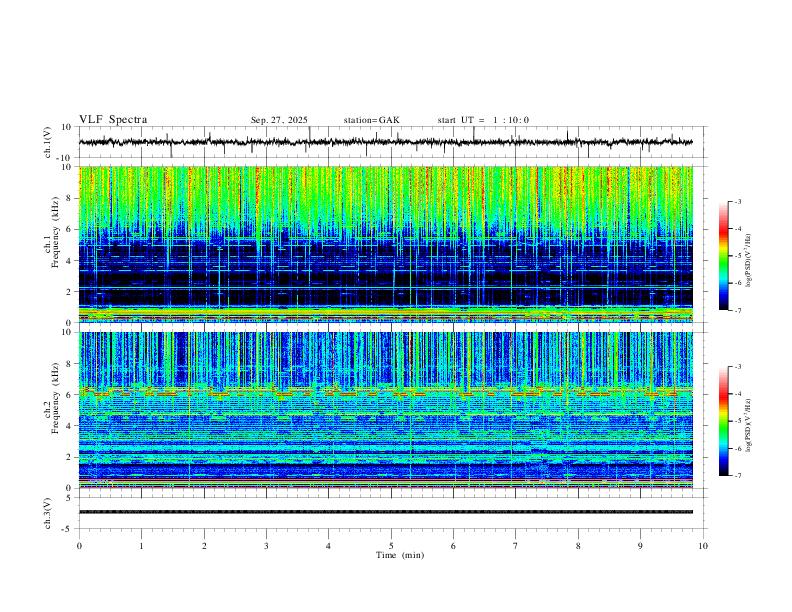Select the ch.1 "Frequency (kHz)" axis label
The width and height of the screenshot is (792, 612).
pos(56,230)
